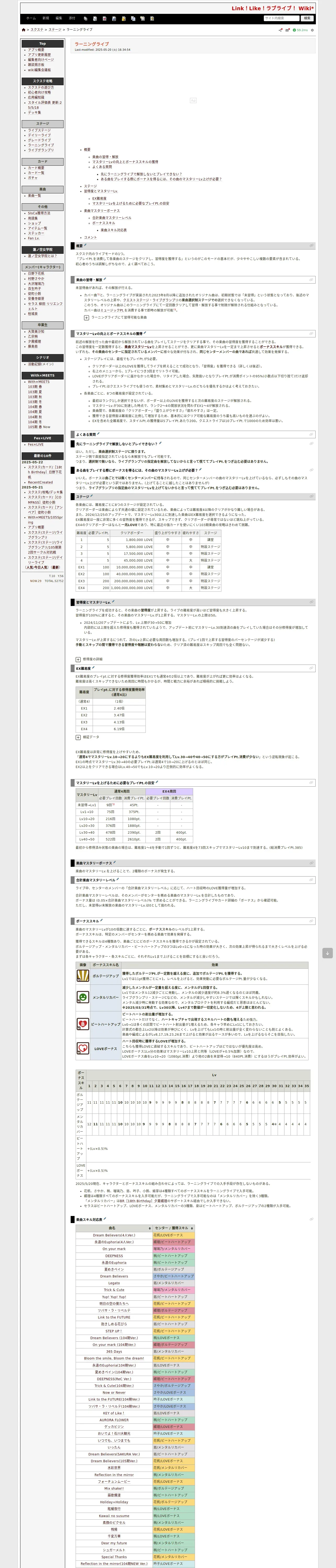
Task: Open 日野下花帆 in the member sidebar list
Action: [36, 273]
